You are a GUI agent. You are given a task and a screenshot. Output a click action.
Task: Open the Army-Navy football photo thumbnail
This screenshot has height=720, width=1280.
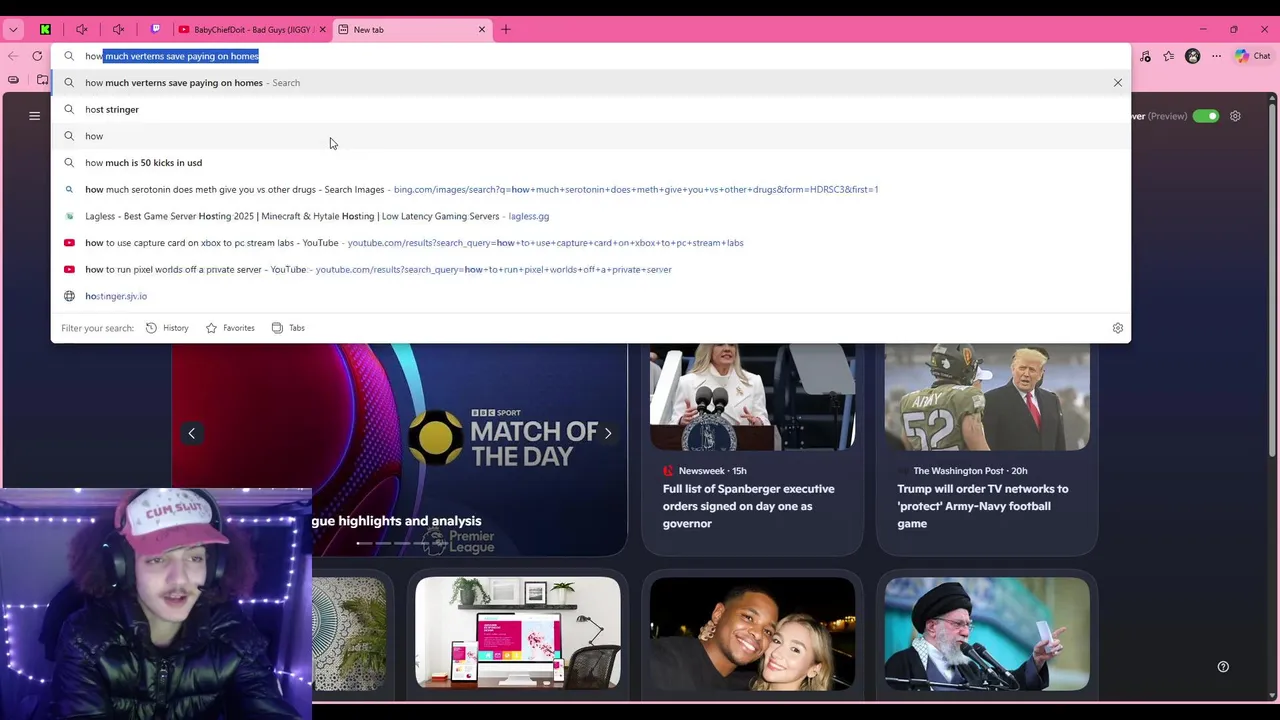click(x=987, y=397)
